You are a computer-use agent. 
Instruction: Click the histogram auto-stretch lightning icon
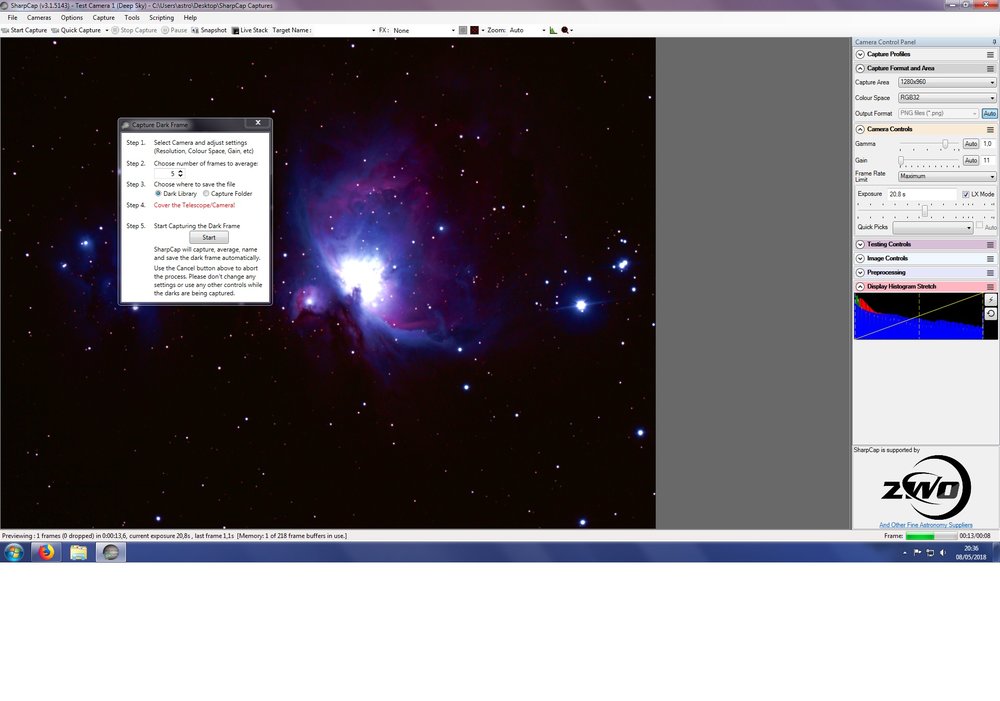[x=991, y=300]
